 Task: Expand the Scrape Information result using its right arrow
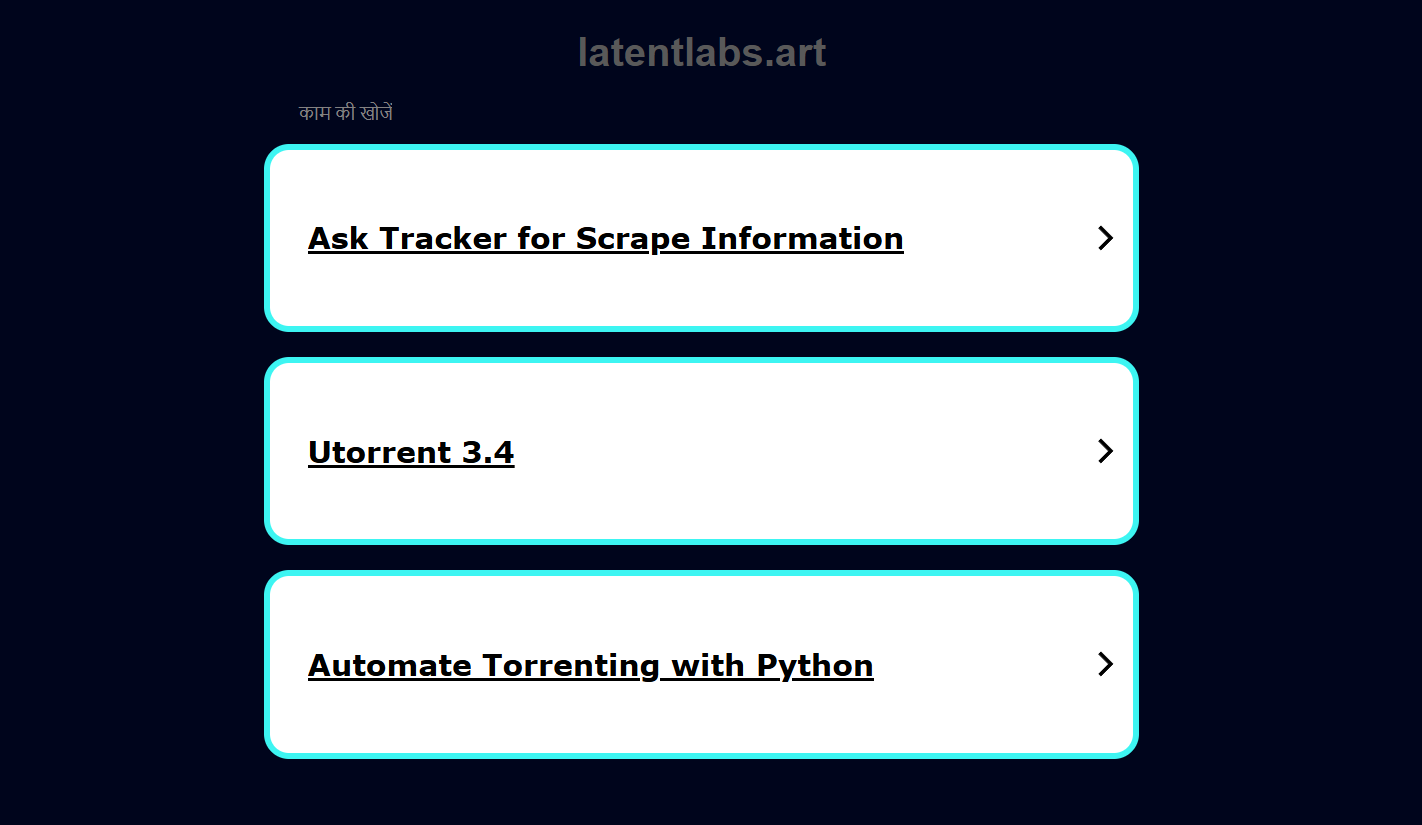(x=1105, y=238)
